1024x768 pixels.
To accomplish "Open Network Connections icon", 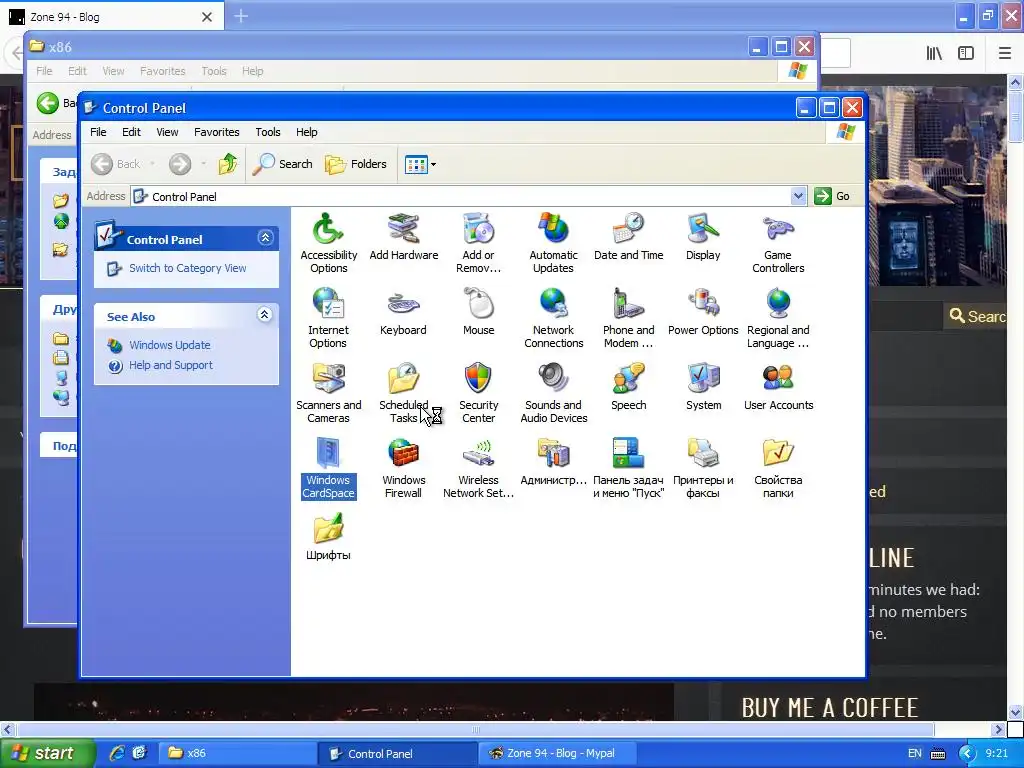I will (553, 317).
